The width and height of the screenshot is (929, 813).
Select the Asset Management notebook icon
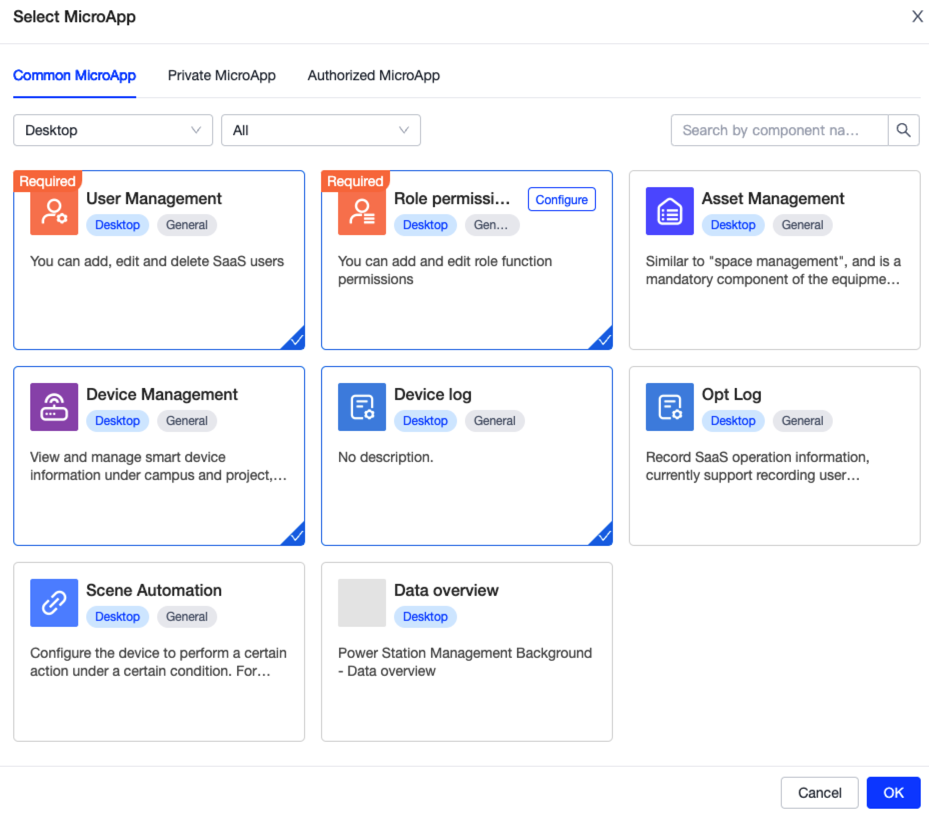coord(670,211)
